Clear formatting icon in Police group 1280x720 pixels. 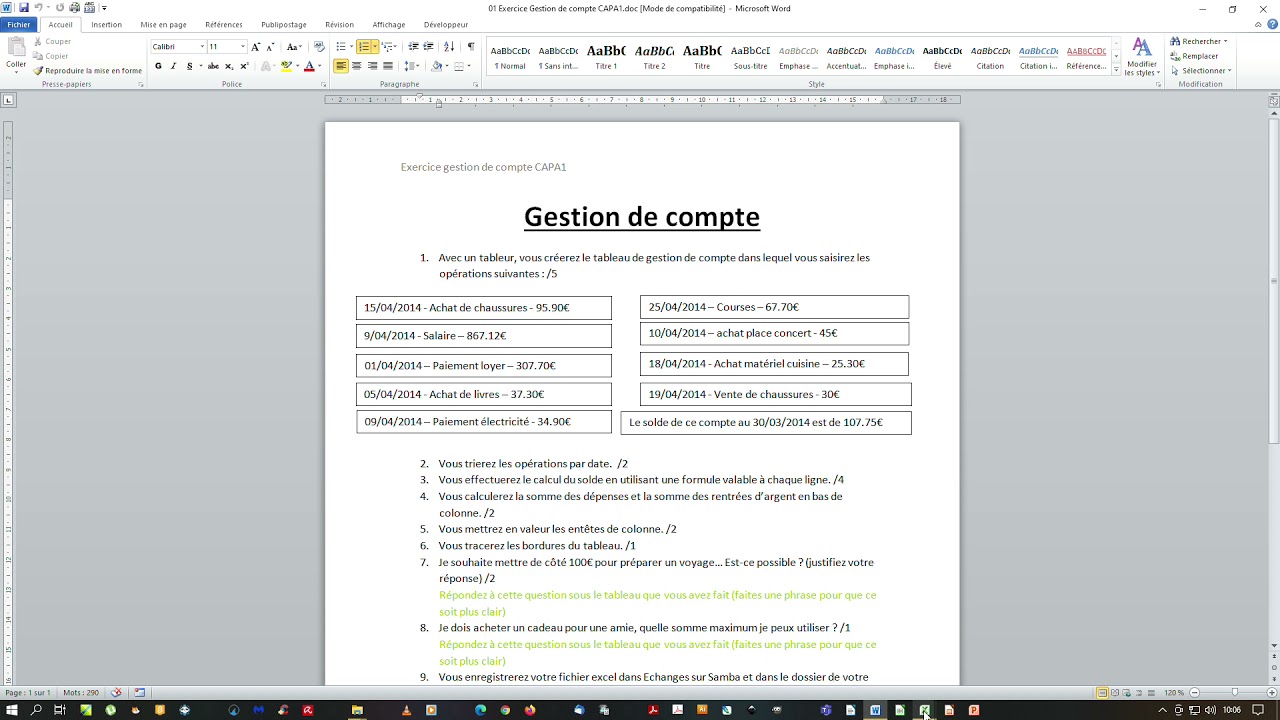(319, 47)
